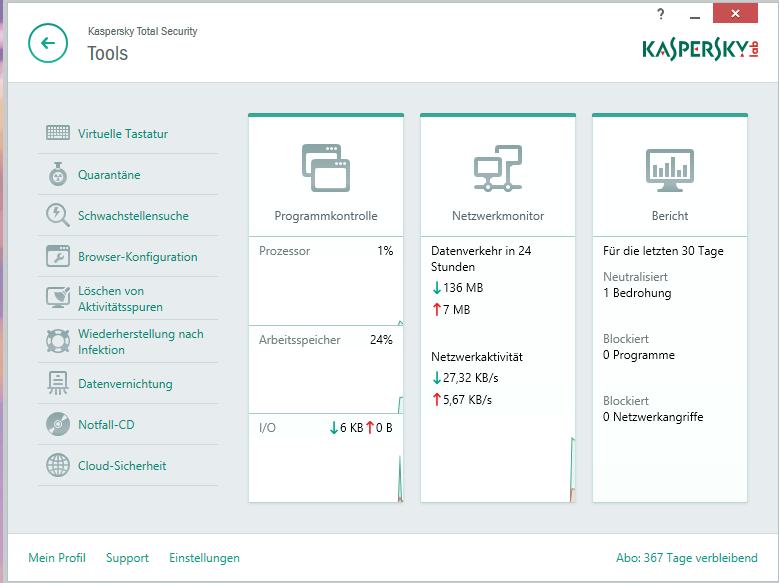
Task: Open Mein Profil
Action: (57, 558)
